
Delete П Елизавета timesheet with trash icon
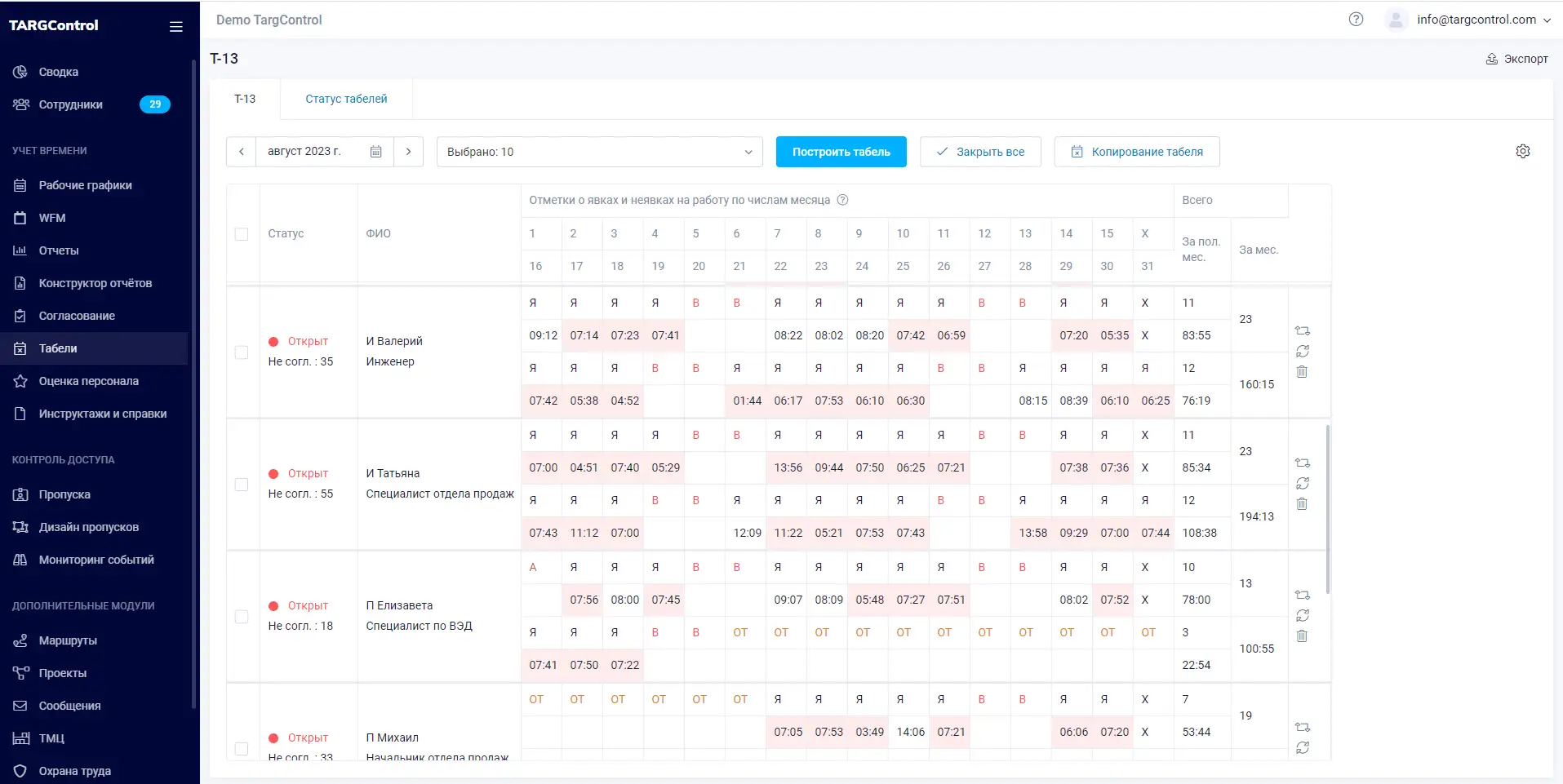(x=1302, y=636)
